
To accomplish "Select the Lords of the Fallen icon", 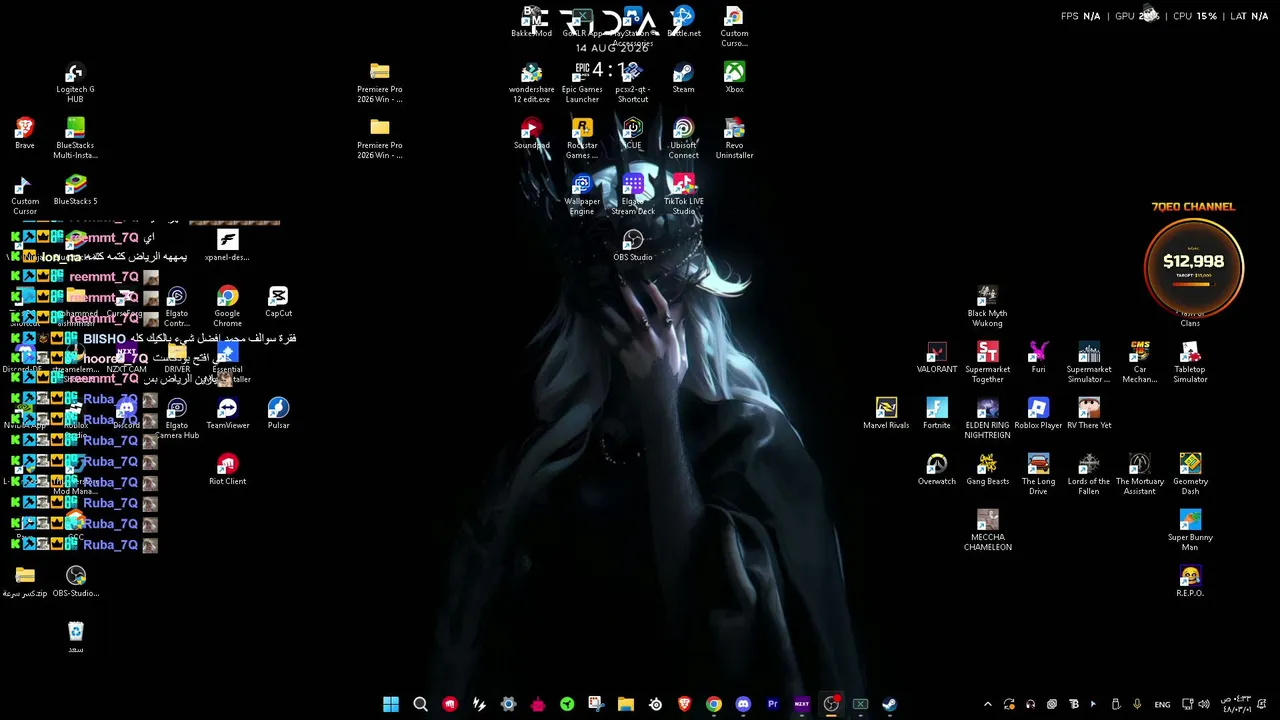I will click(x=1089, y=475).
